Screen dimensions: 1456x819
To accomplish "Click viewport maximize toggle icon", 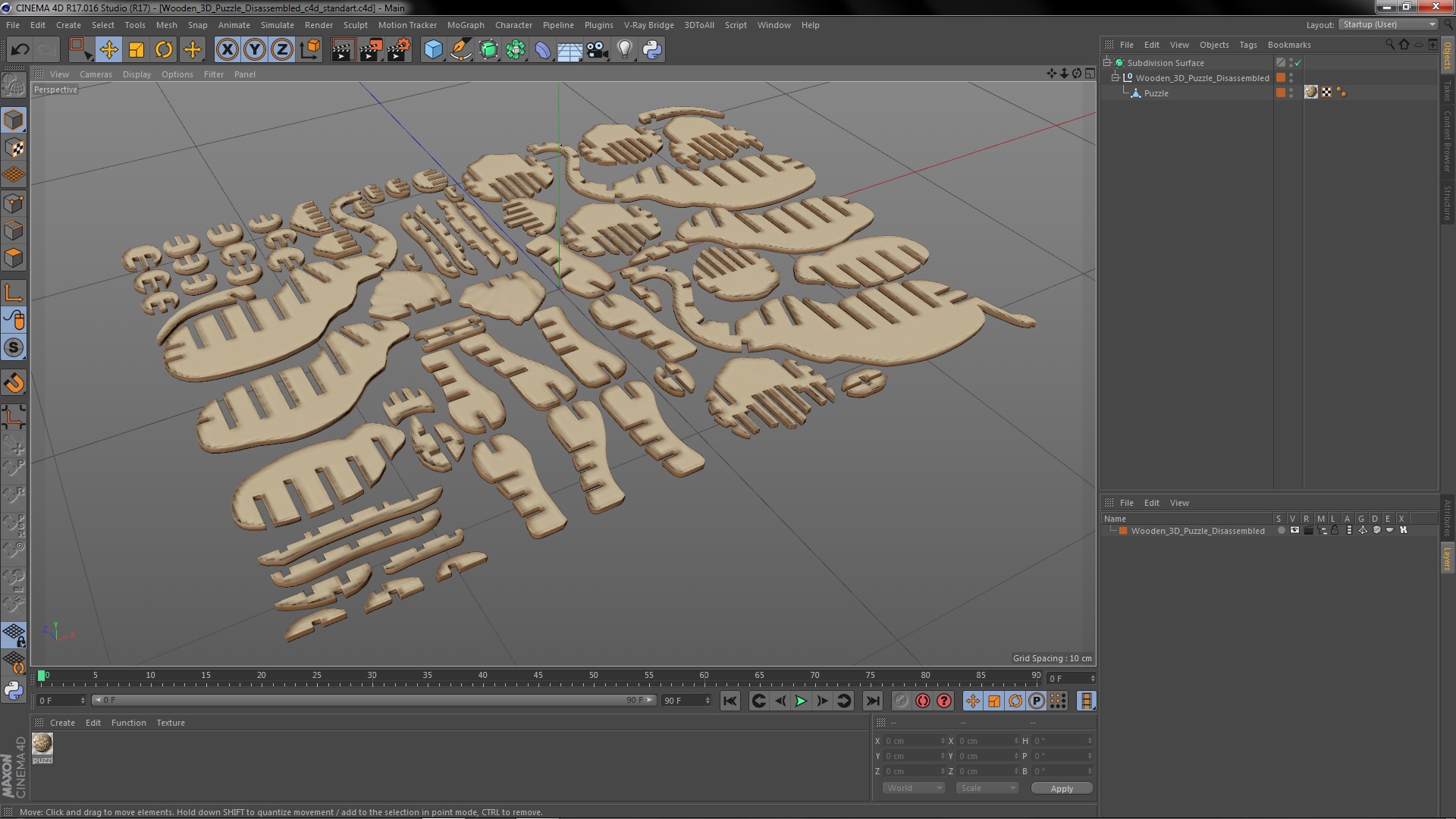I will [1090, 74].
